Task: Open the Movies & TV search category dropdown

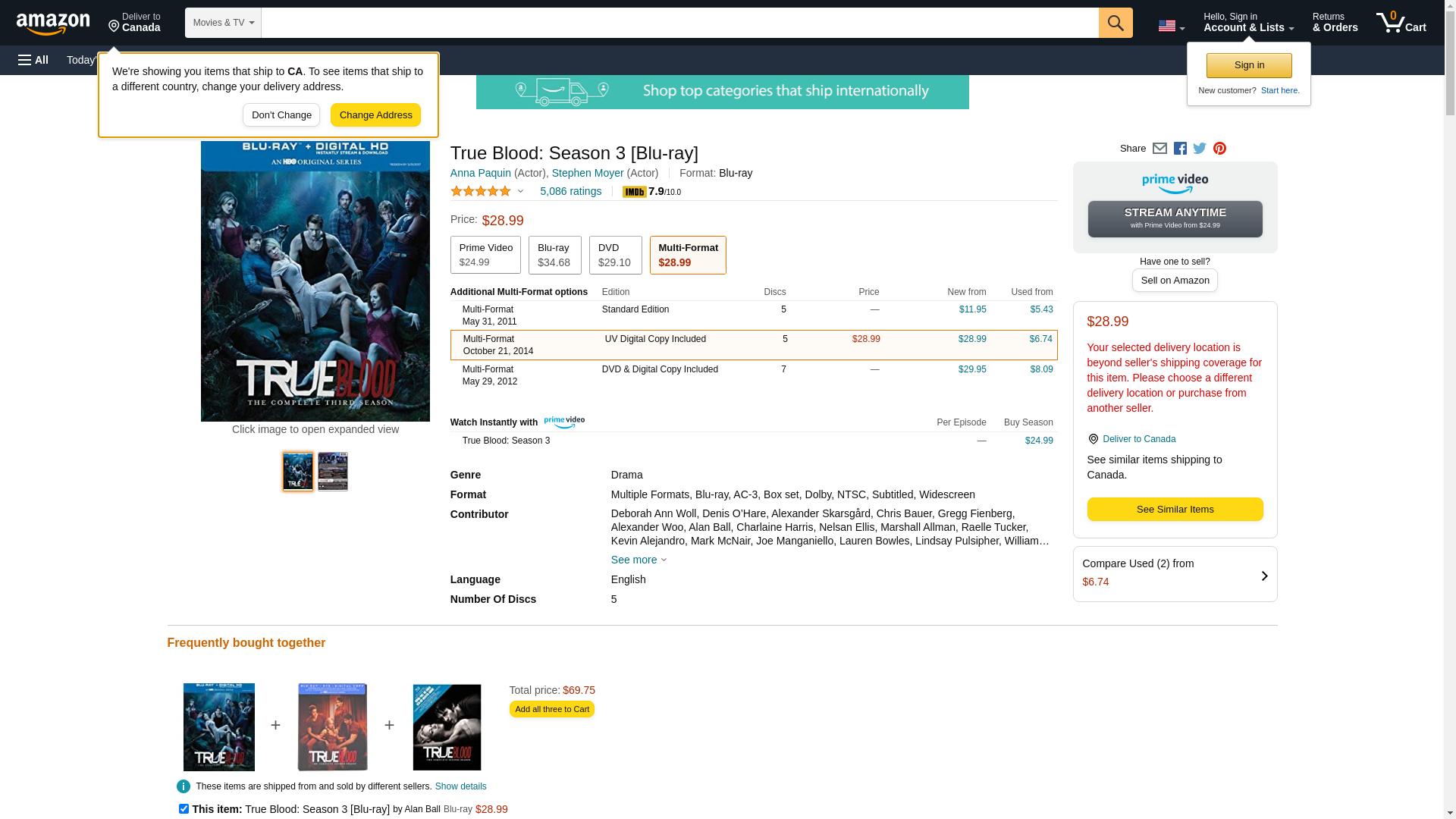Action: tap(223, 23)
